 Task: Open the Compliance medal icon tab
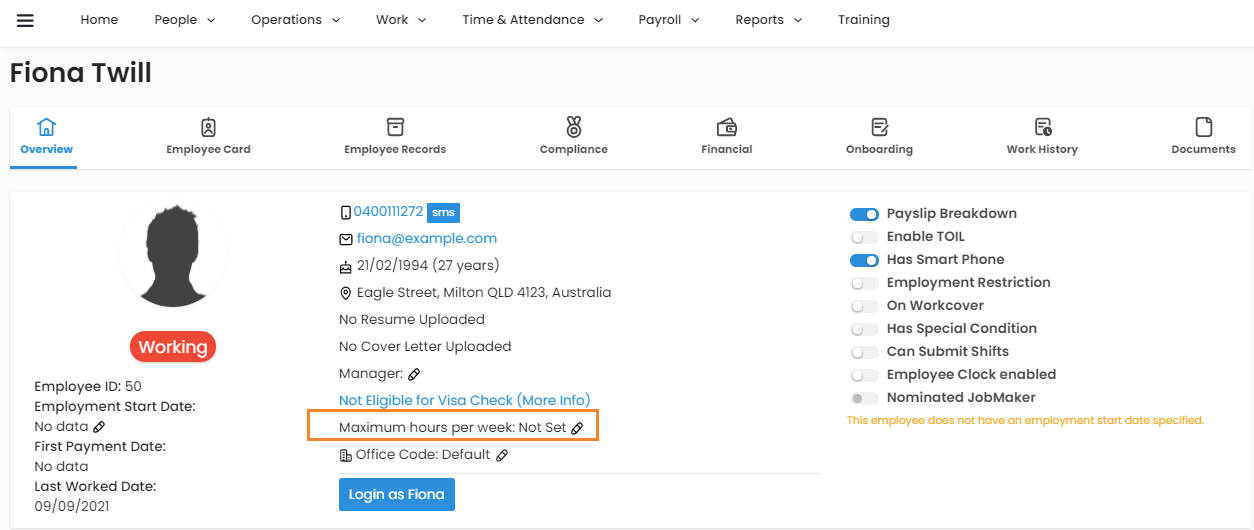coord(573,127)
